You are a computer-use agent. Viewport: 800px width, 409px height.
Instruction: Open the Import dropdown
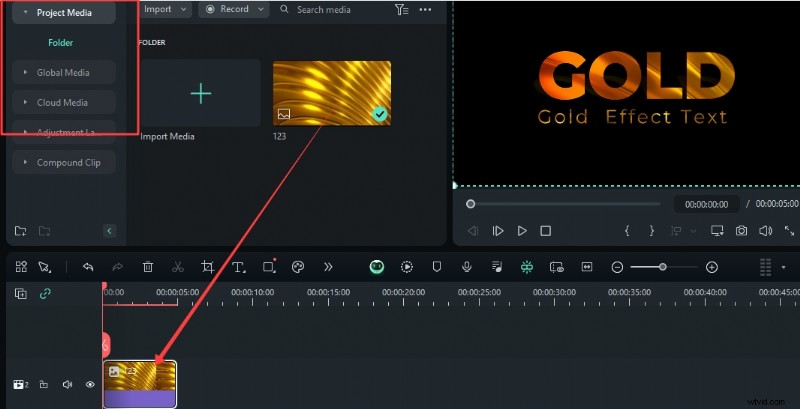click(x=166, y=9)
